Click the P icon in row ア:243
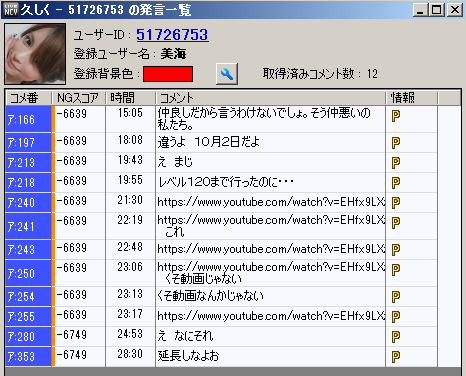Viewport: 466px width, 376px height. 396,250
